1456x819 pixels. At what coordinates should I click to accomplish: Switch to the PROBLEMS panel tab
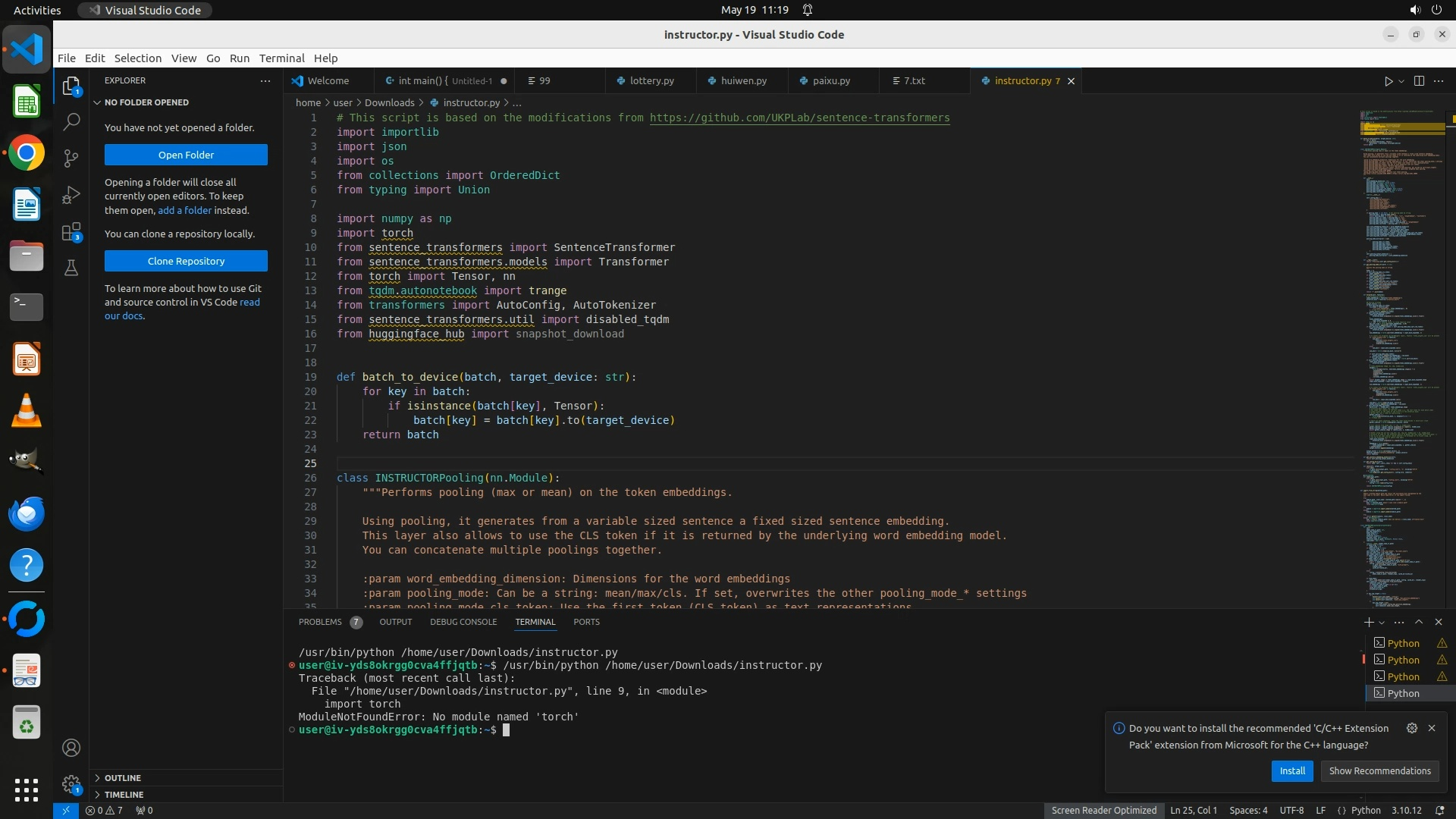[320, 622]
